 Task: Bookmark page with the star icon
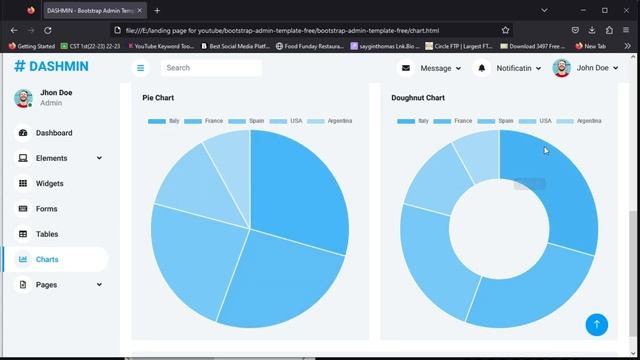pyautogui.click(x=505, y=30)
